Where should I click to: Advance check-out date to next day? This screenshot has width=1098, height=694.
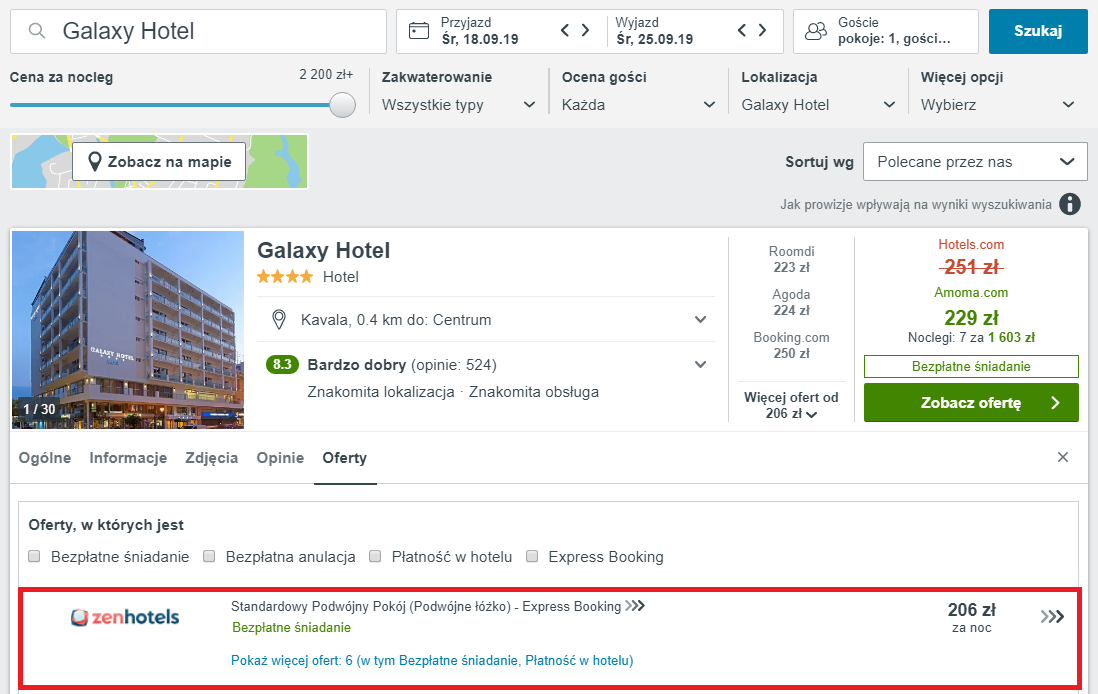coord(763,31)
